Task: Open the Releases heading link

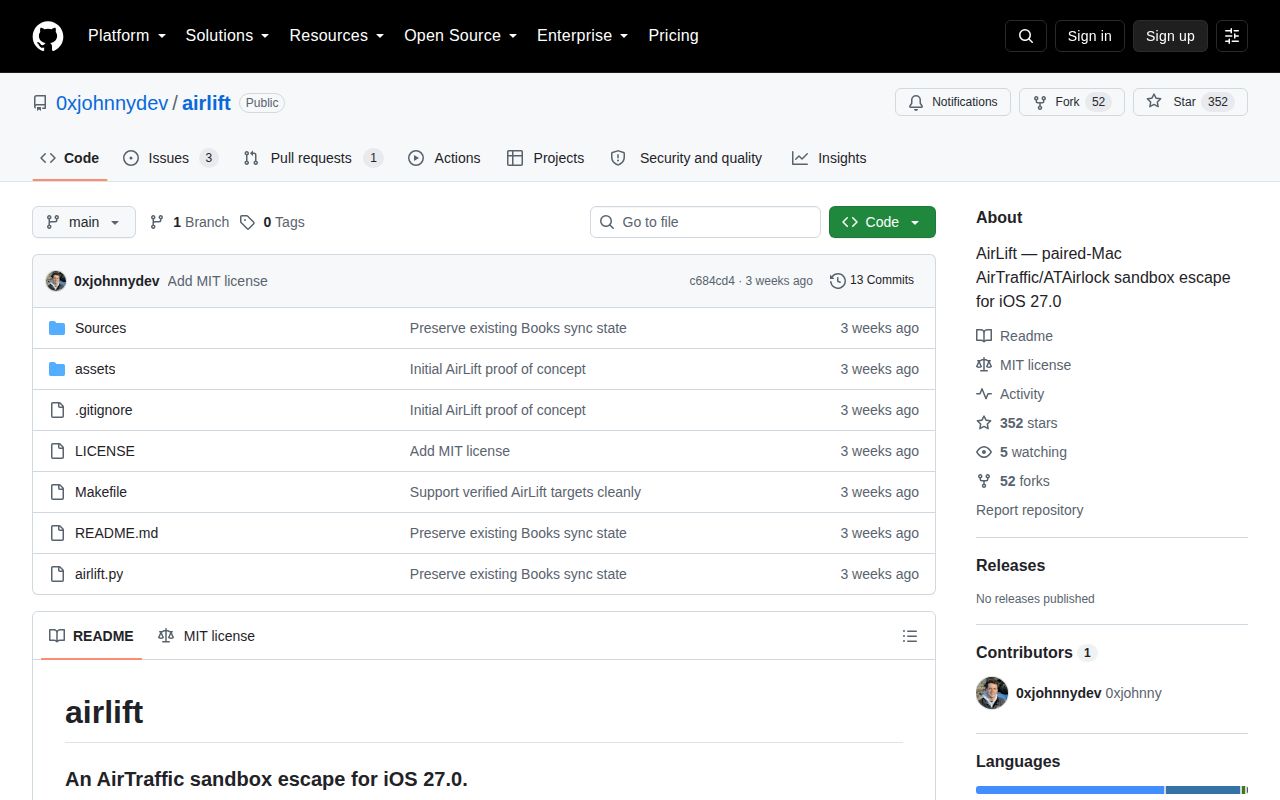Action: coord(1010,565)
